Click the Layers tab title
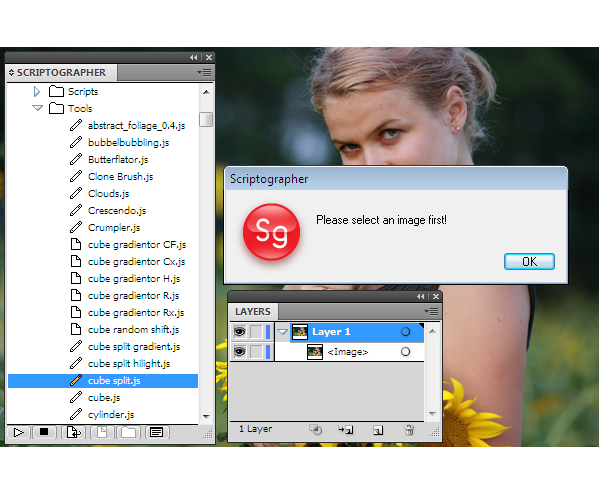This screenshot has height=479, width=600. coord(253,311)
